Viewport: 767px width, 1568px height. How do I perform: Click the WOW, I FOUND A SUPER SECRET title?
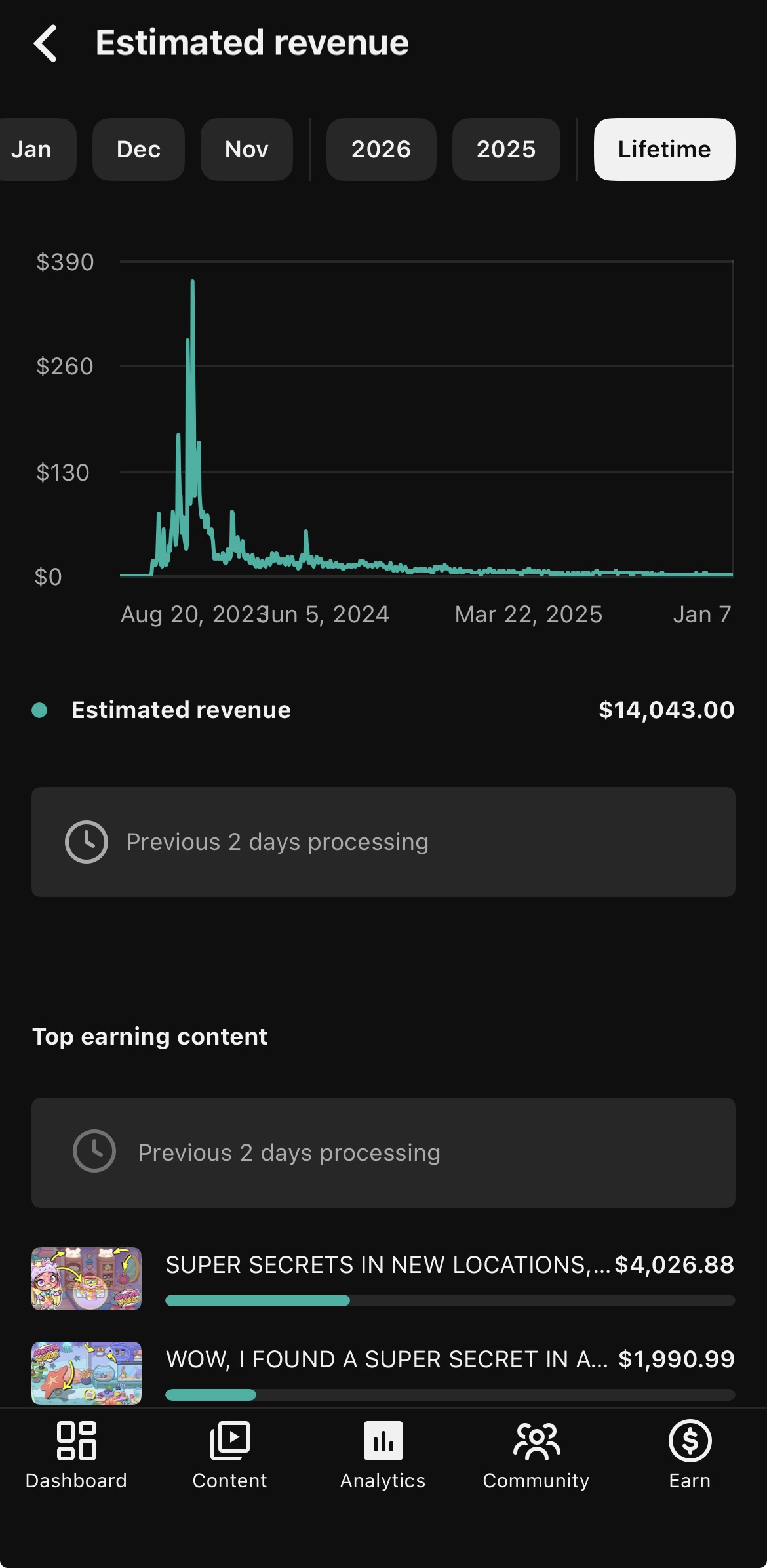[387, 1359]
